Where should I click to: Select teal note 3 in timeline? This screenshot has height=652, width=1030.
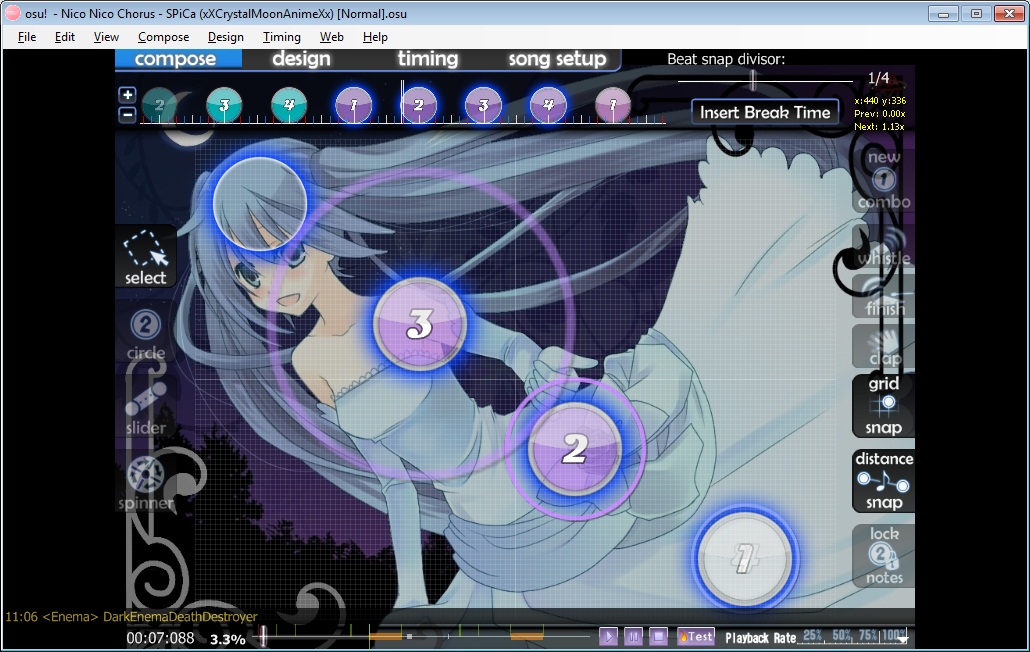(x=224, y=105)
